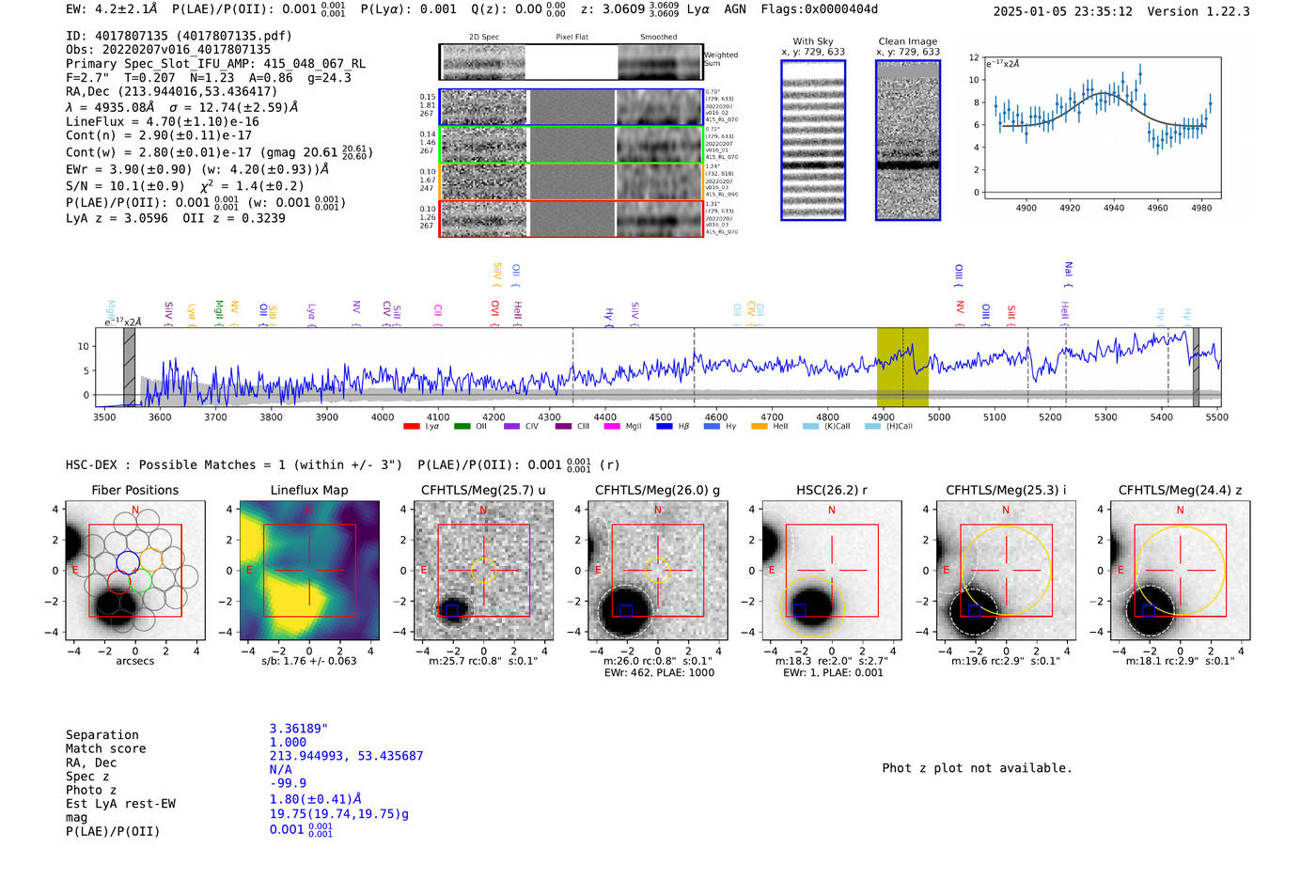Open the CFHTLS/Meg(25.7) u cutout
The image size is (1316, 896).
[483, 571]
